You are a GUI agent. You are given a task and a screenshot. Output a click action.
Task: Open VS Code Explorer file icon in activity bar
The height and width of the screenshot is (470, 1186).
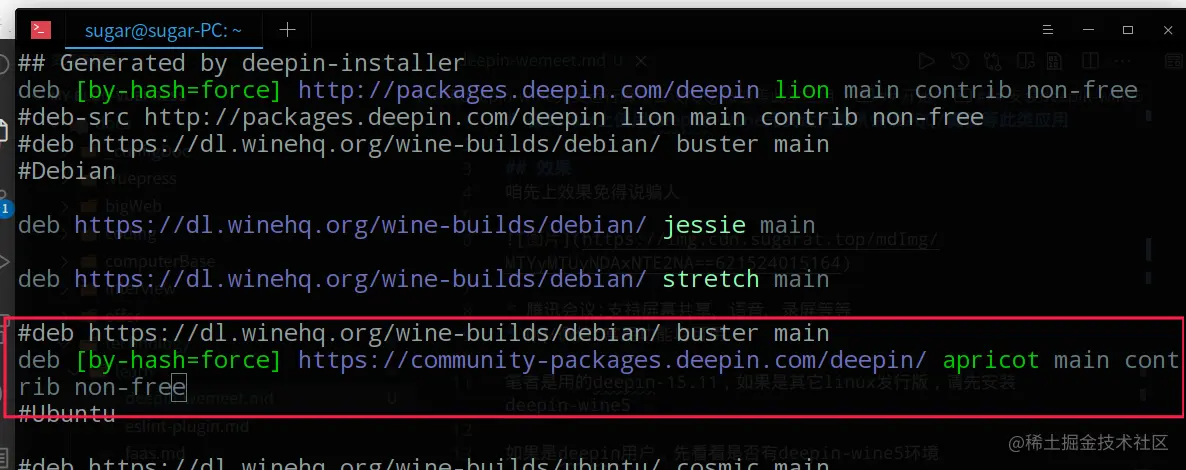click(5, 132)
